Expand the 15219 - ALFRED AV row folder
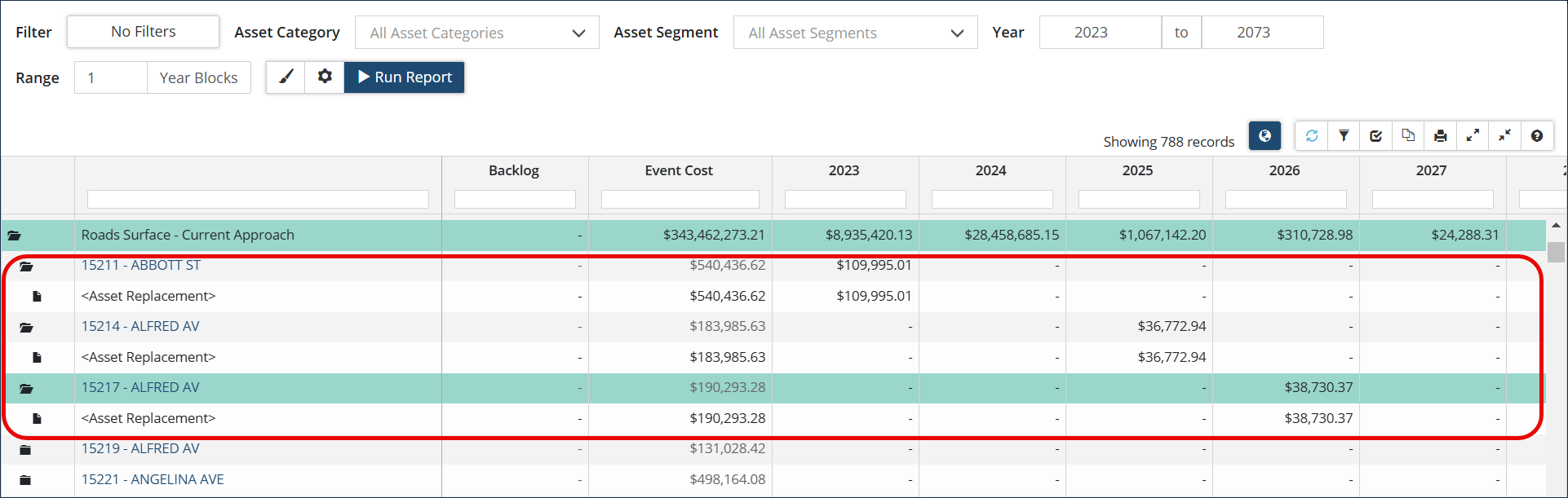 25,450
